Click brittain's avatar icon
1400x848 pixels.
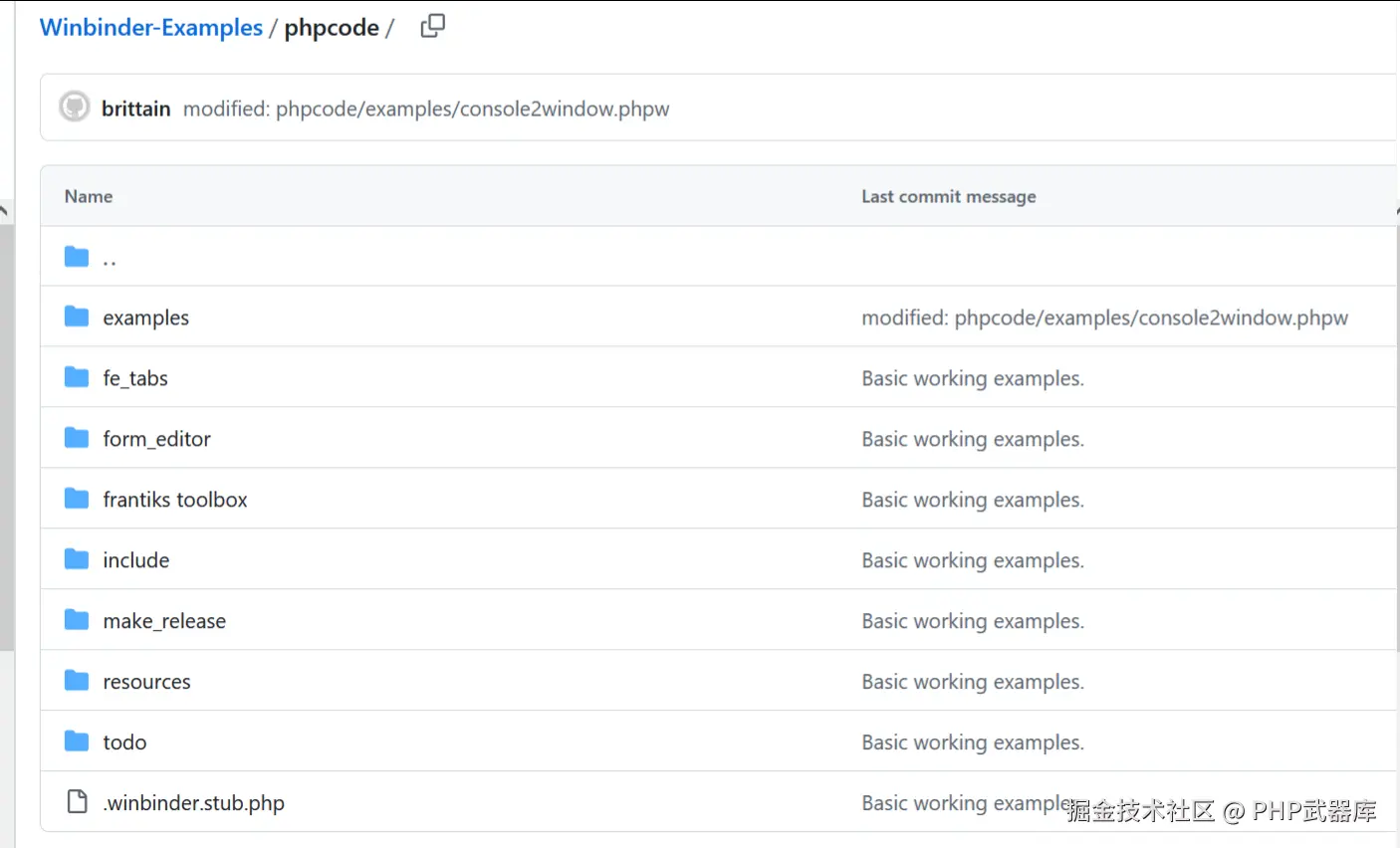tap(75, 106)
